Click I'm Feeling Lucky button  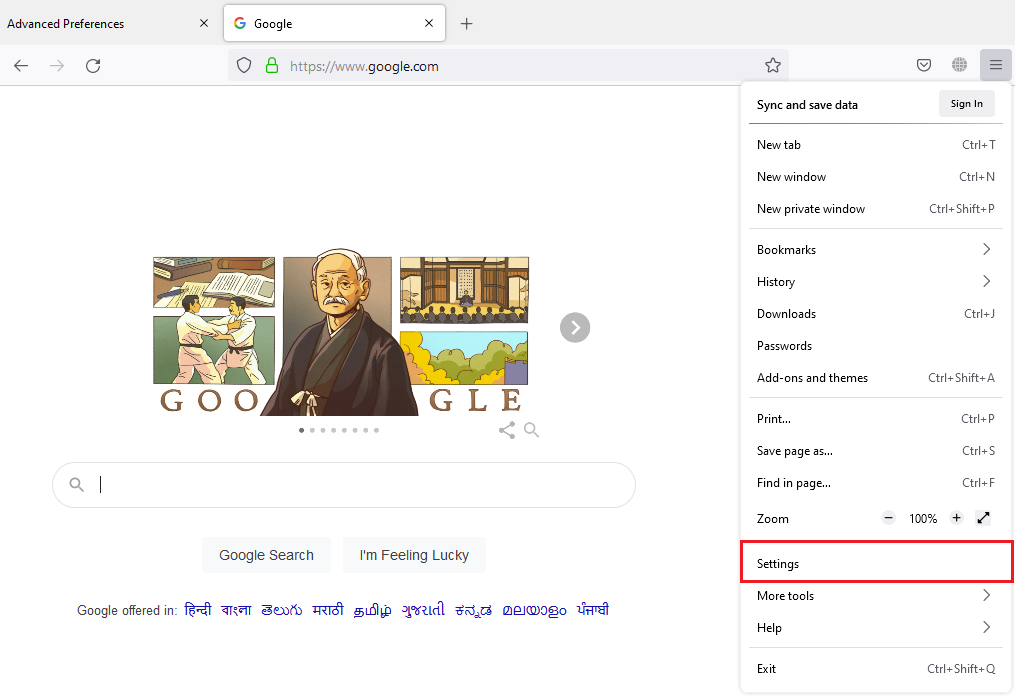[414, 555]
